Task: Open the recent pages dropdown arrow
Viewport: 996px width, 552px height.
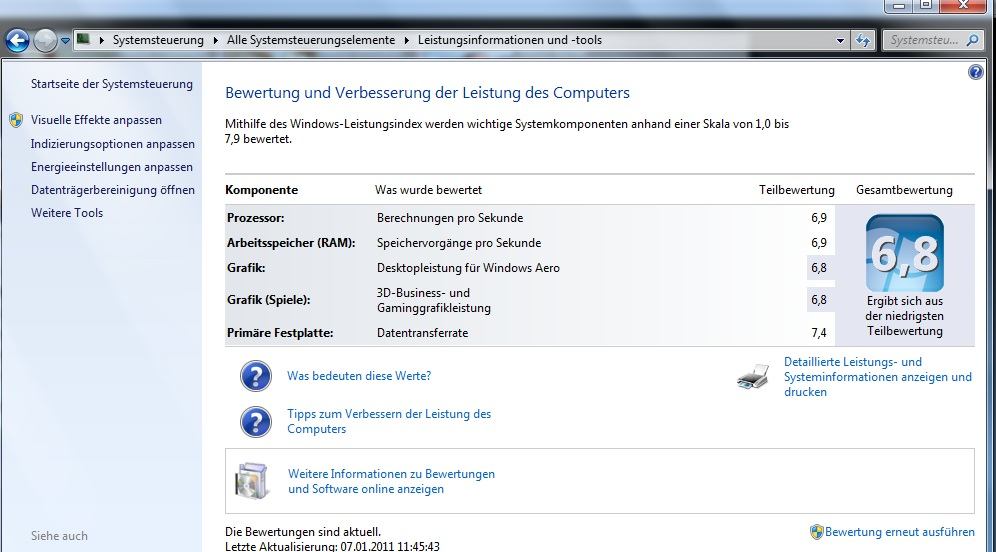Action: pos(65,41)
